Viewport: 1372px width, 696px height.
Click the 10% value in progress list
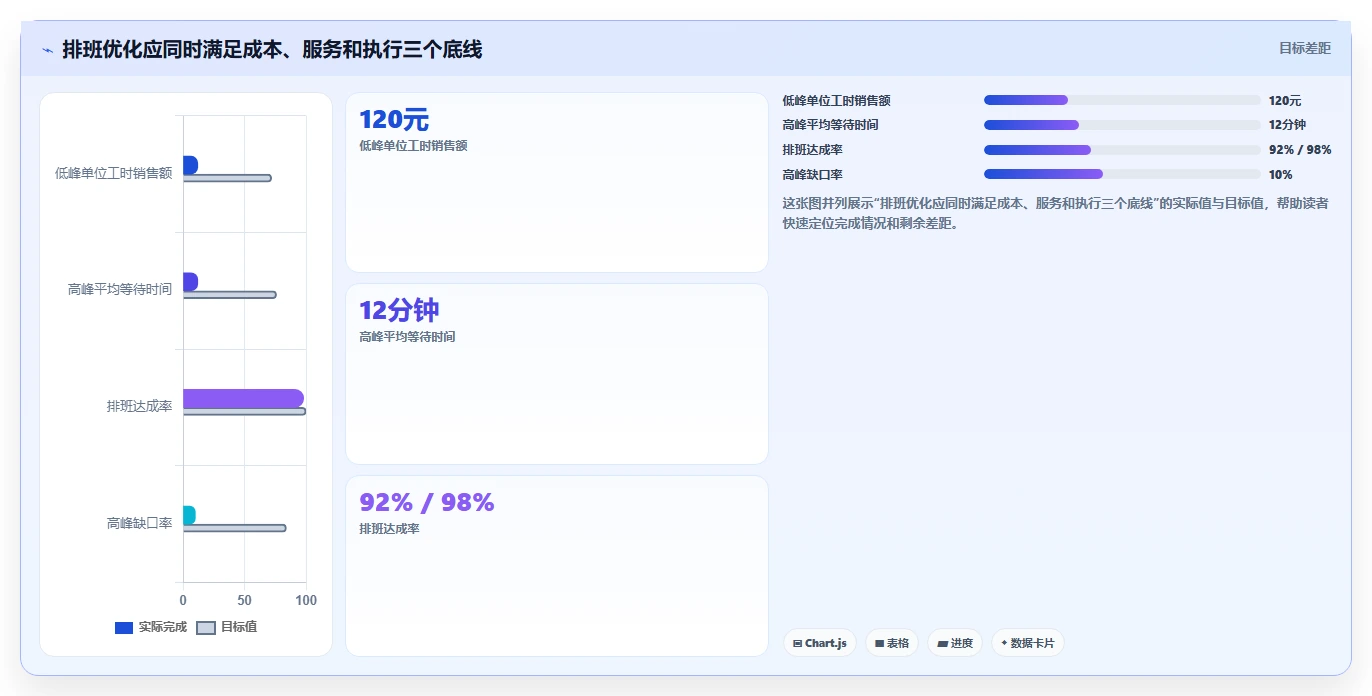point(1280,174)
